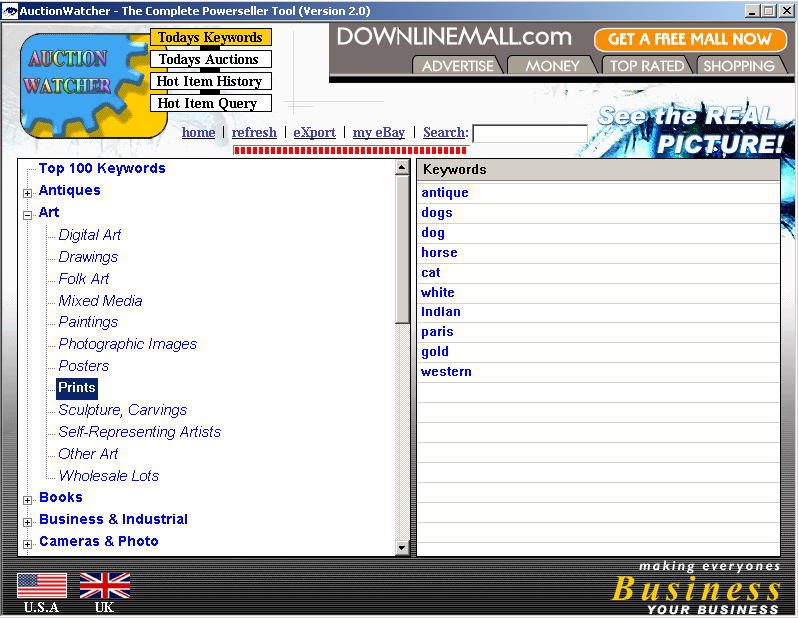Image resolution: width=798 pixels, height=618 pixels.
Task: Click the DOWNLINEMALL.com banner logo
Action: pyautogui.click(x=454, y=37)
